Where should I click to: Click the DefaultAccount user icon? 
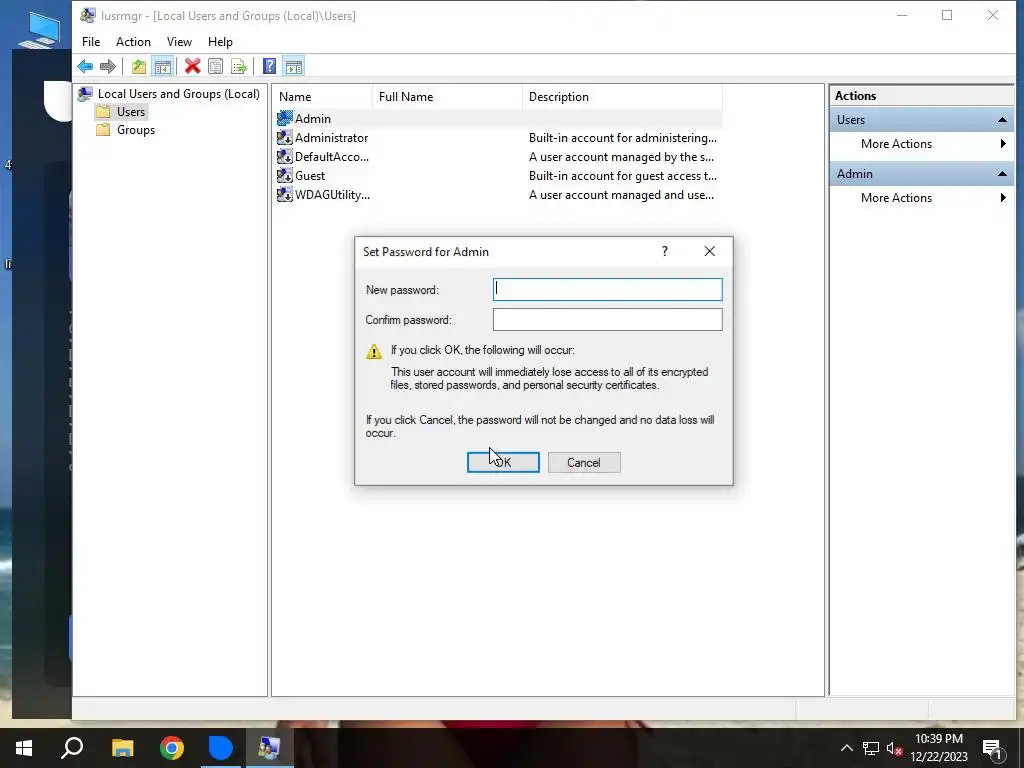[285, 156]
